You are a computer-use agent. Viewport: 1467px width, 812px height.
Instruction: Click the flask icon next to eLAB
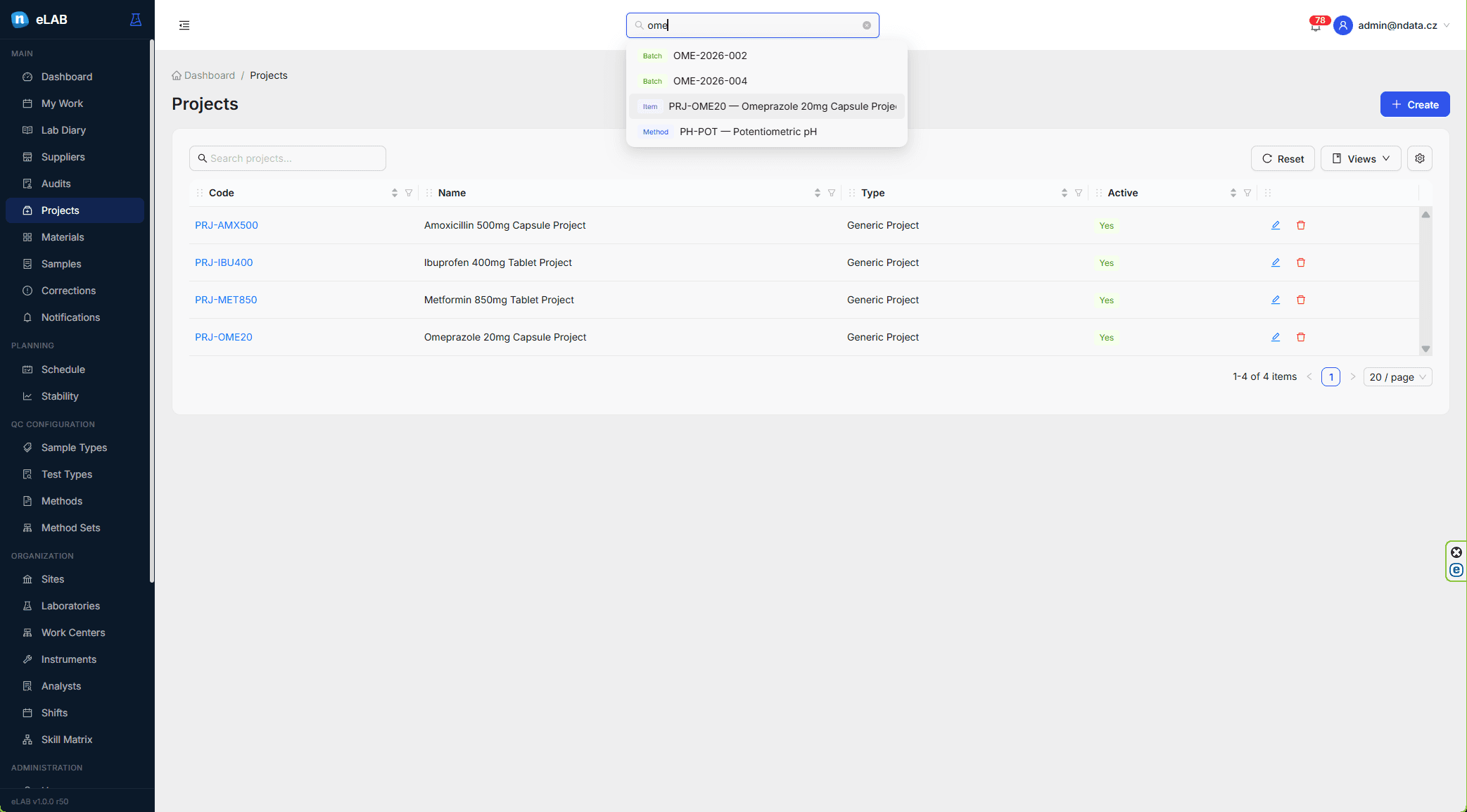[136, 20]
